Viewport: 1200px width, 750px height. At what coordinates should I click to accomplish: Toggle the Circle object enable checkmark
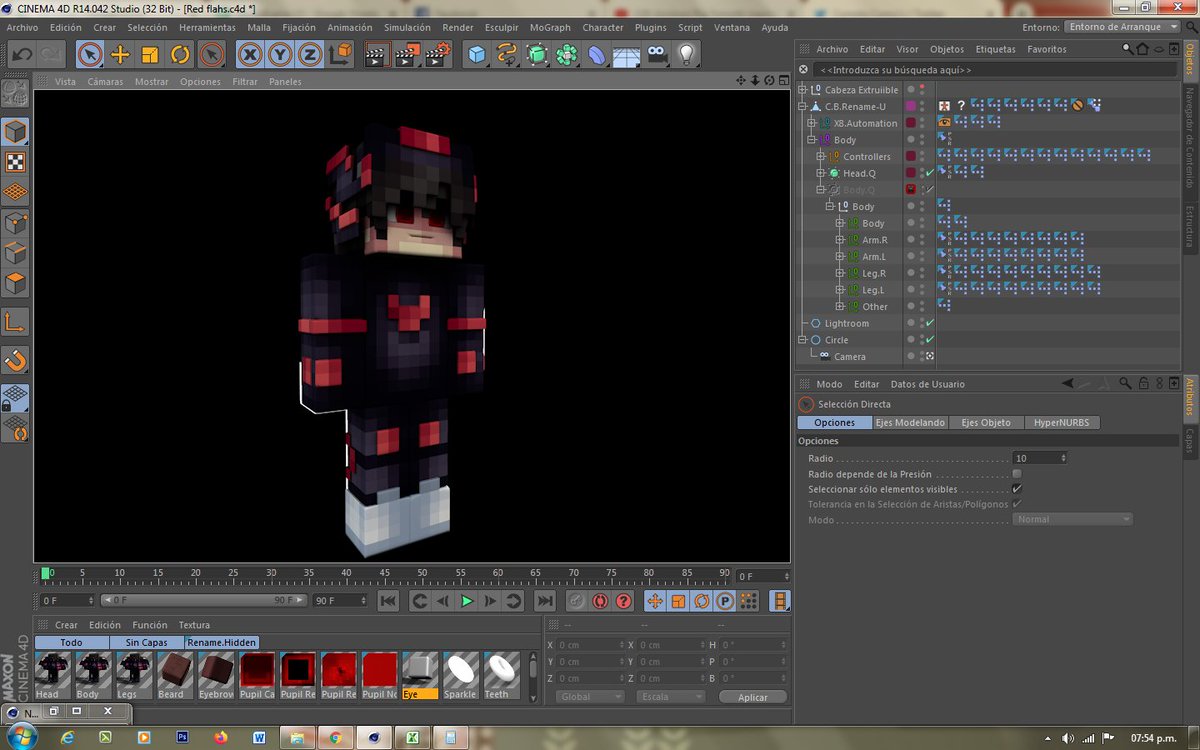click(x=930, y=340)
